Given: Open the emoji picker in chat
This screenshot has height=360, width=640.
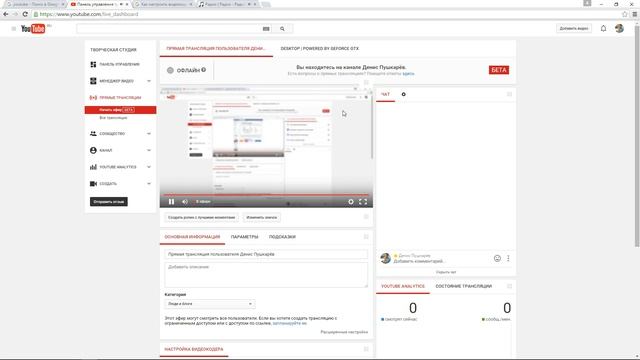Looking at the screenshot, I should click(x=497, y=258).
